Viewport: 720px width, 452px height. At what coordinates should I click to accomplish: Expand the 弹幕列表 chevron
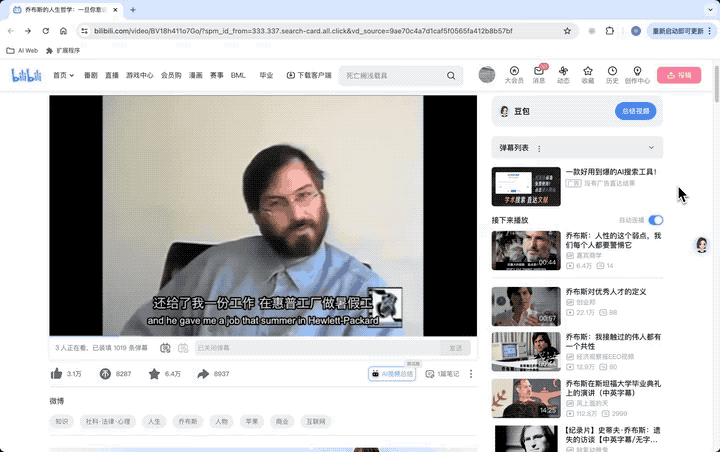tap(651, 147)
